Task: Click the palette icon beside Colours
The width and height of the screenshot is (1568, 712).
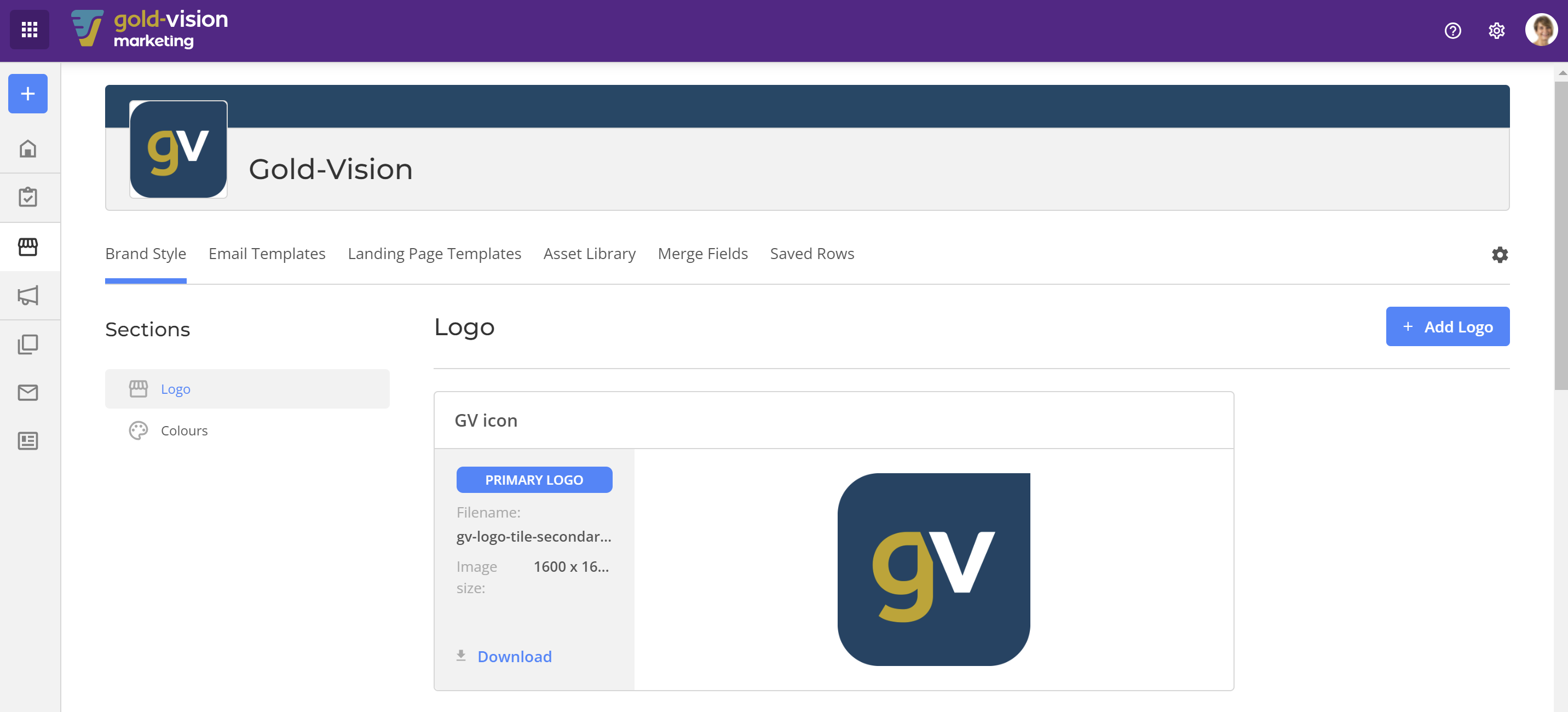Action: click(138, 430)
